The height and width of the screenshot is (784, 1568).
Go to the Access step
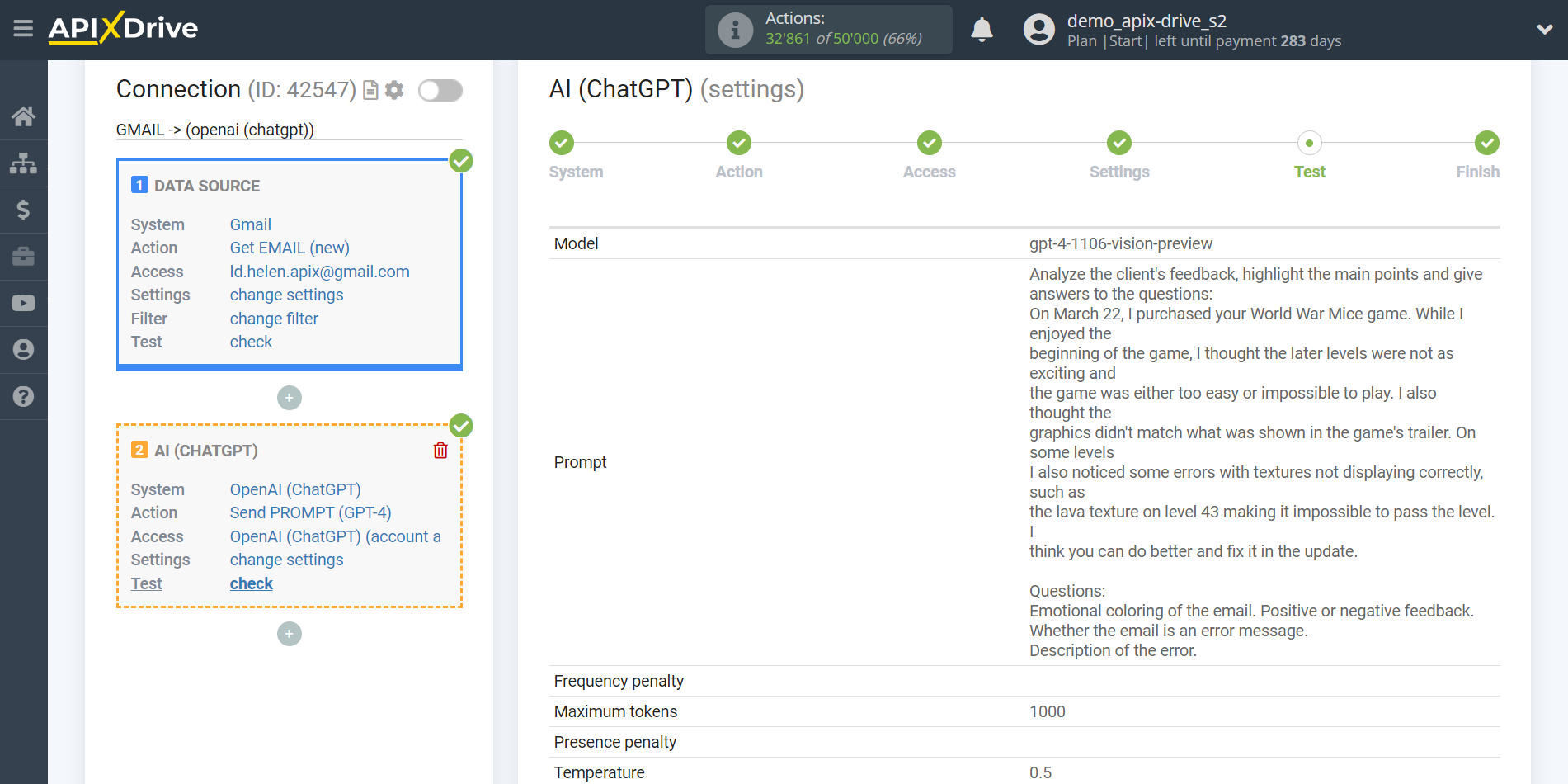coord(929,172)
